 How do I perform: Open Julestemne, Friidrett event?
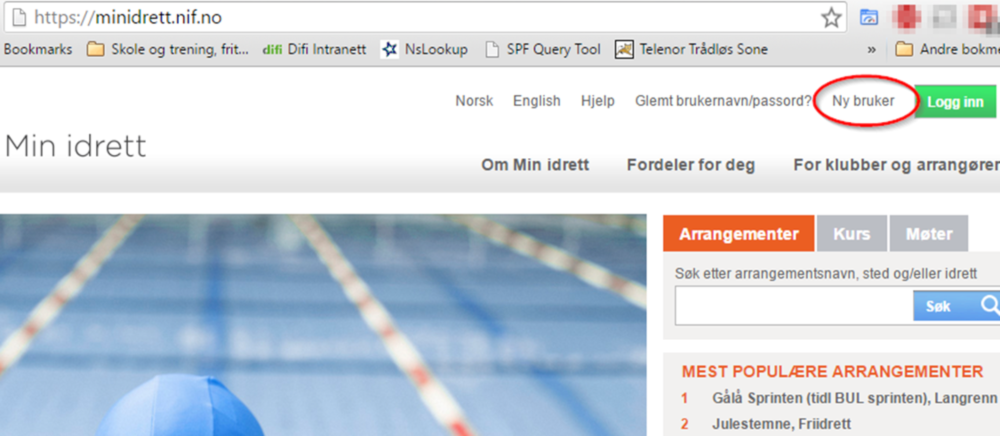pos(781,424)
